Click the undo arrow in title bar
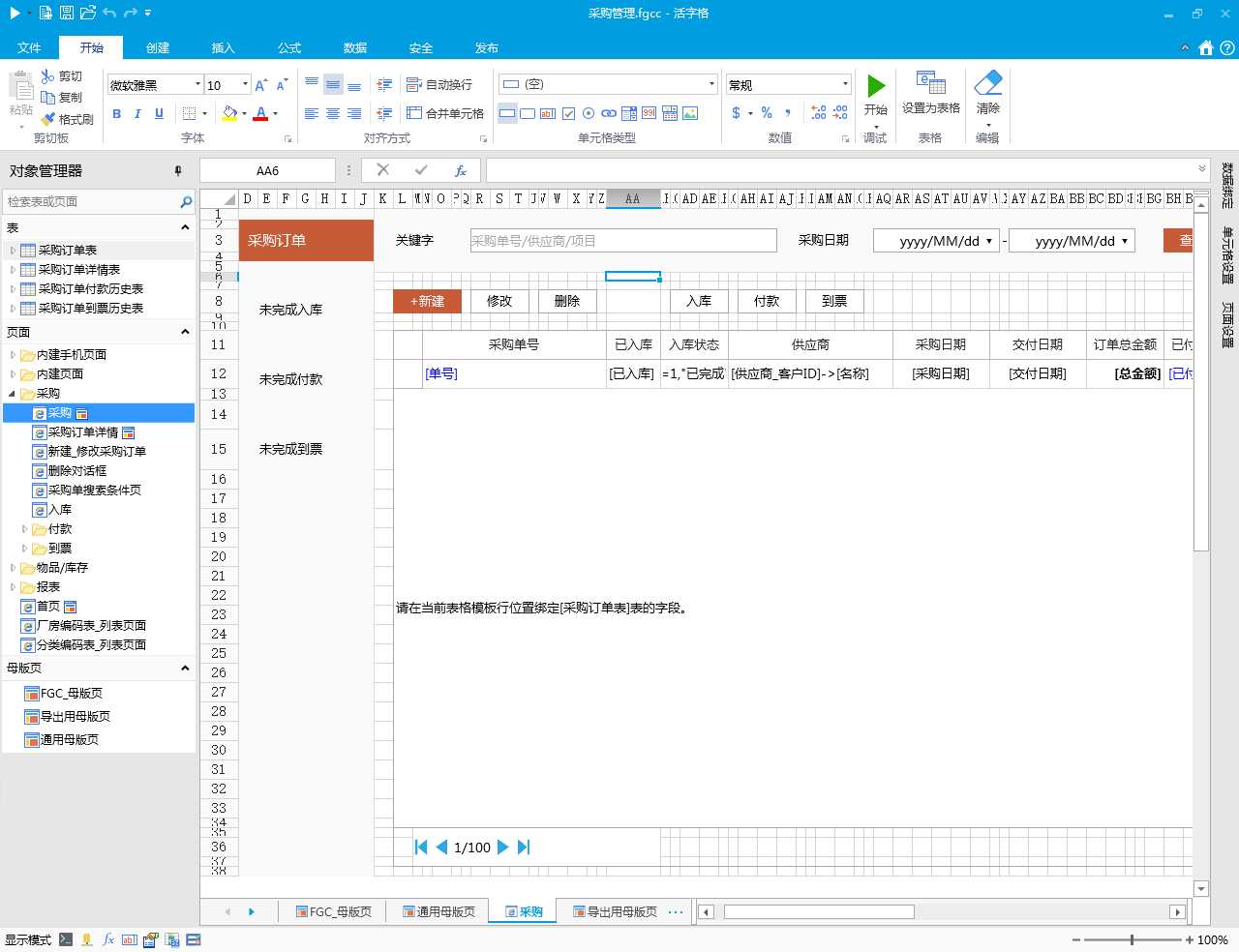1239x952 pixels. 108,14
